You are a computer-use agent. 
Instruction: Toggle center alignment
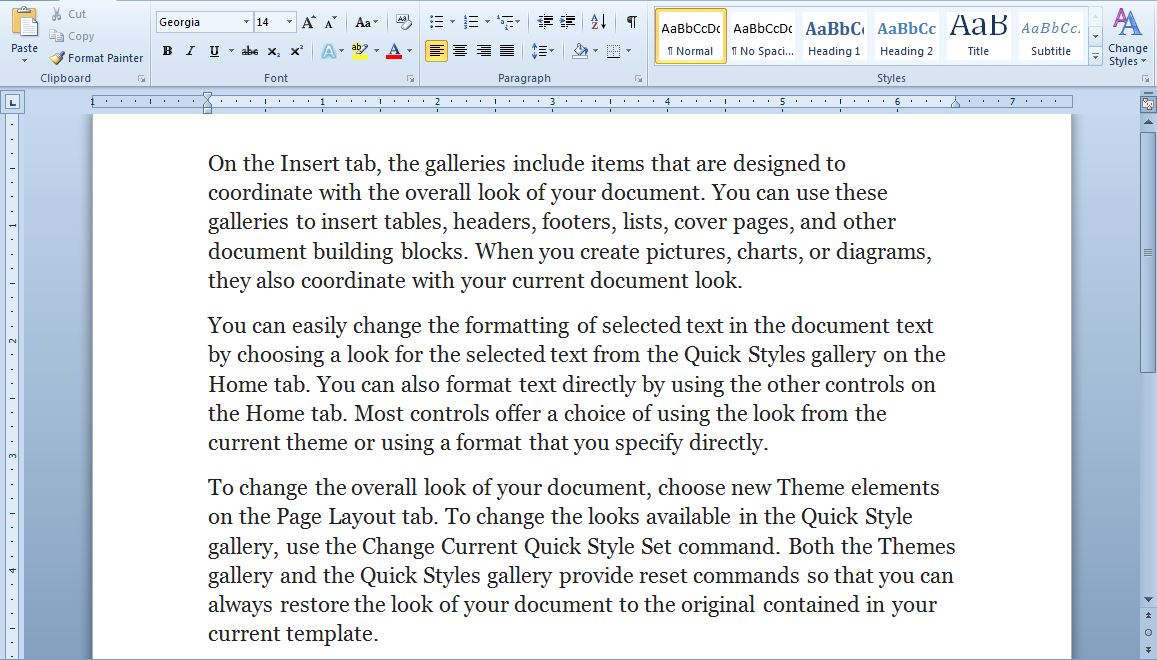pyautogui.click(x=460, y=49)
